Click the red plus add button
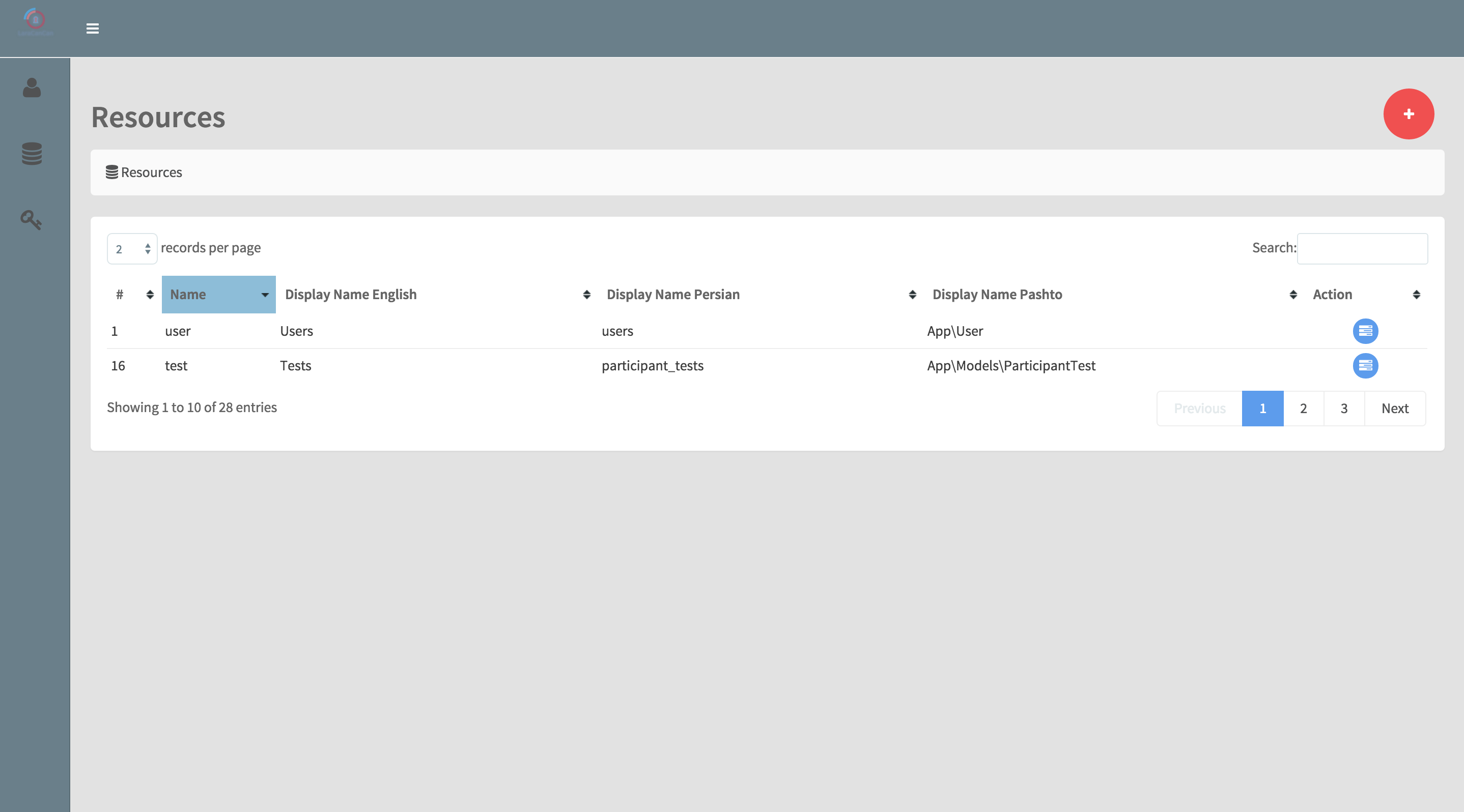 [1409, 114]
